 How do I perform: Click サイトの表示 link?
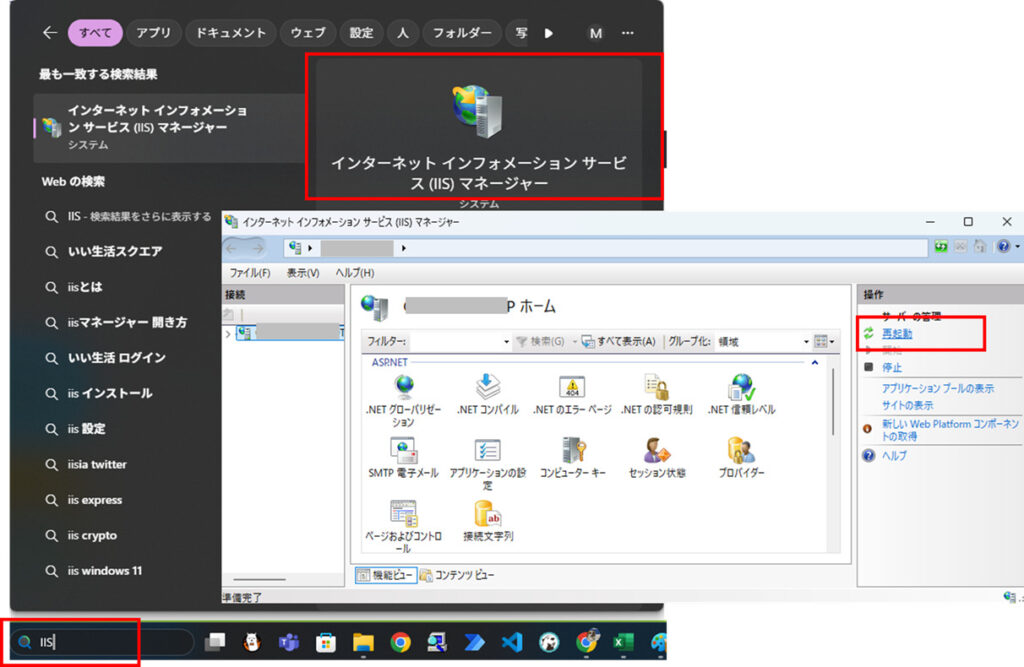pos(907,405)
